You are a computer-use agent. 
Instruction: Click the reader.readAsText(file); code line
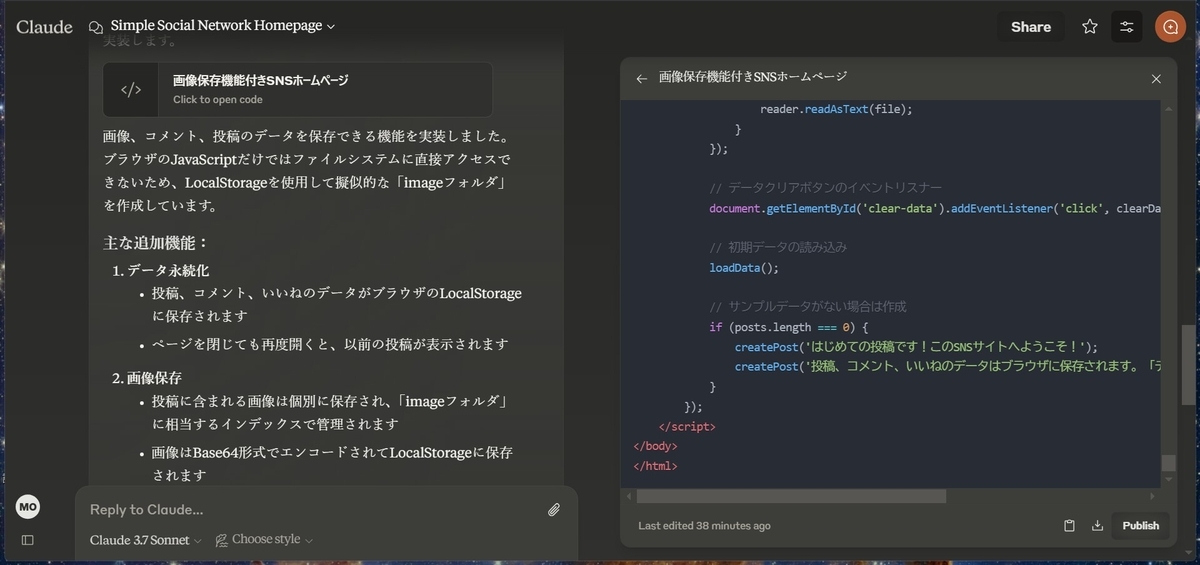[837, 109]
